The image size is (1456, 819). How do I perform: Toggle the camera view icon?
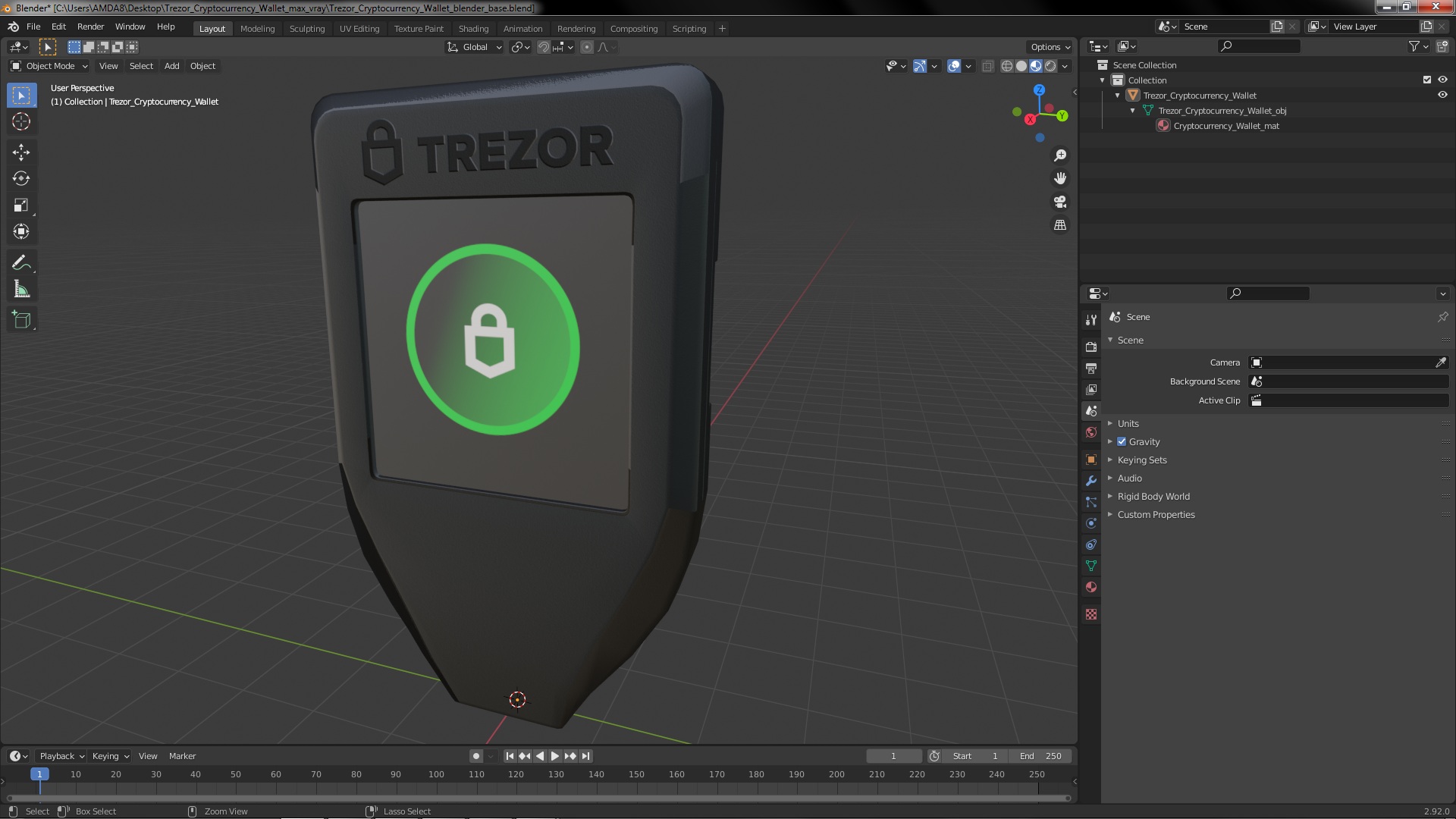tap(1060, 202)
